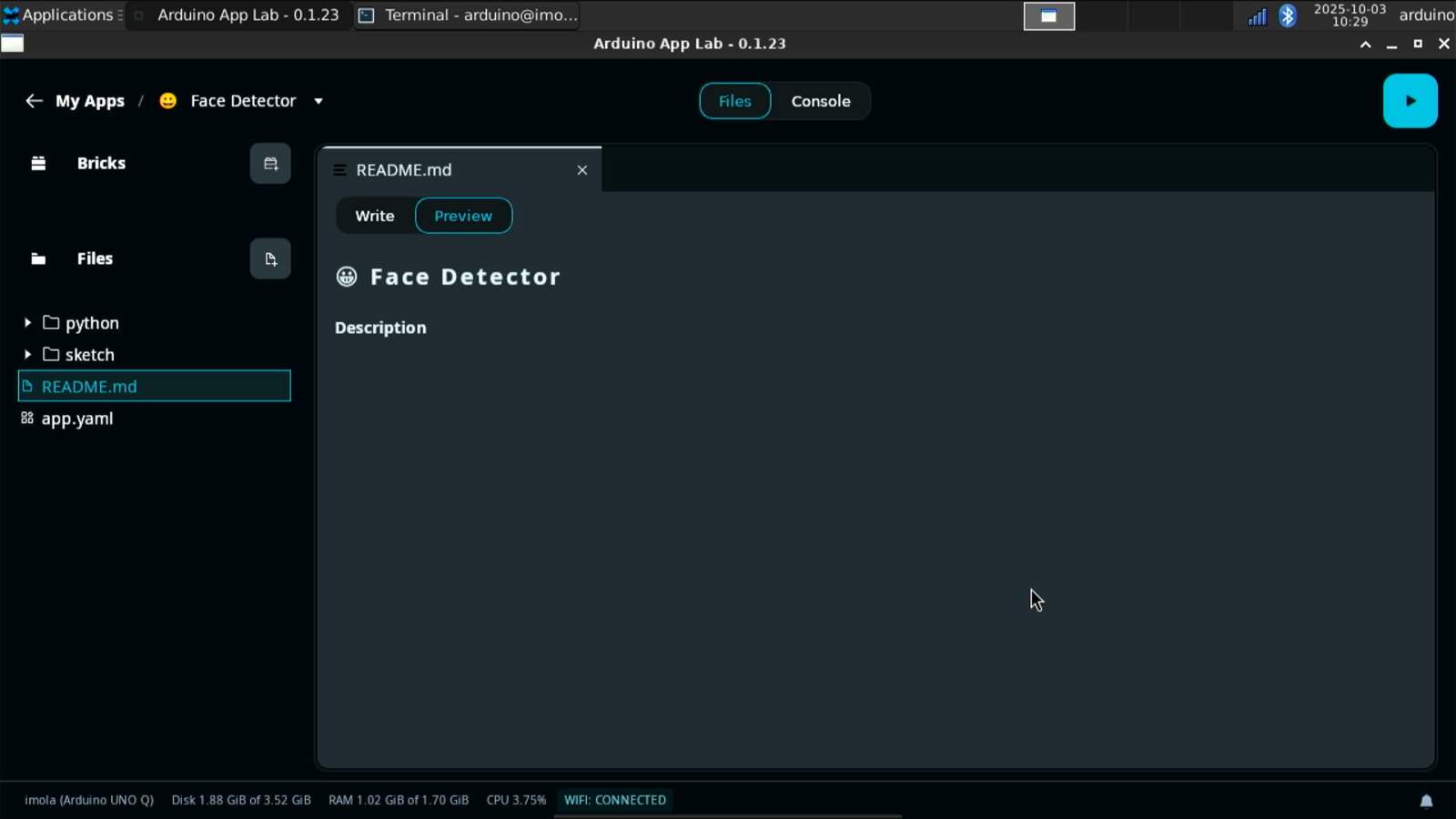Click the network signal tray icon

[x=1257, y=16]
